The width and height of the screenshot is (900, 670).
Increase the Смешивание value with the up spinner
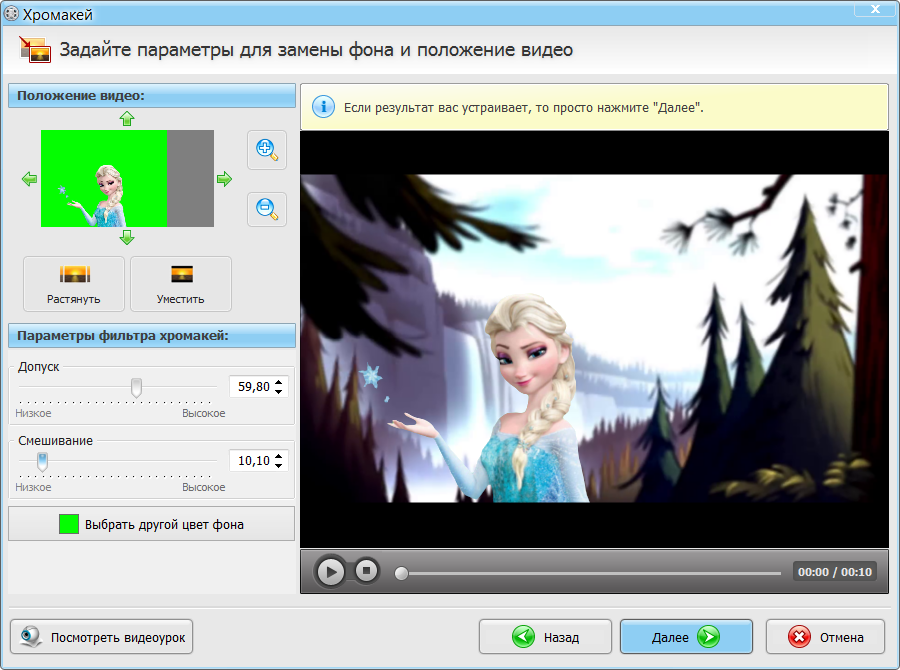[x=278, y=456]
